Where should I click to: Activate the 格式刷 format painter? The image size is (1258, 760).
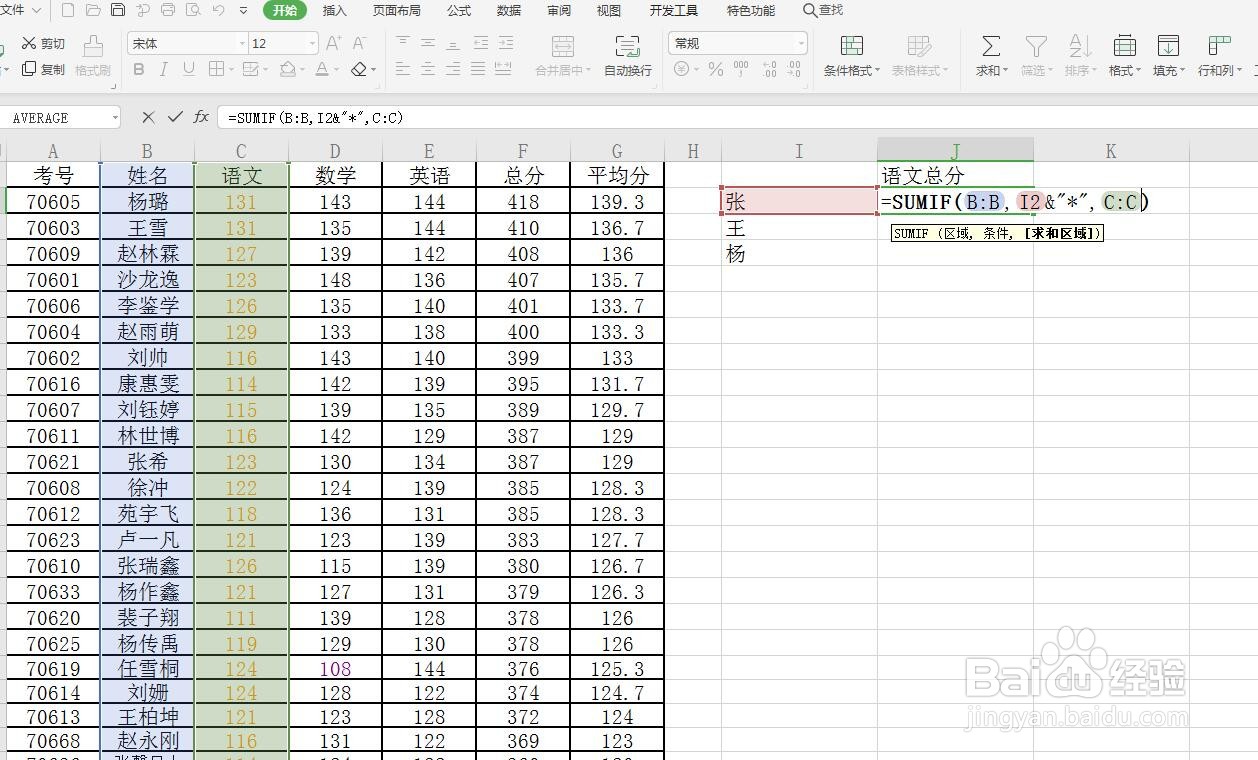[93, 55]
